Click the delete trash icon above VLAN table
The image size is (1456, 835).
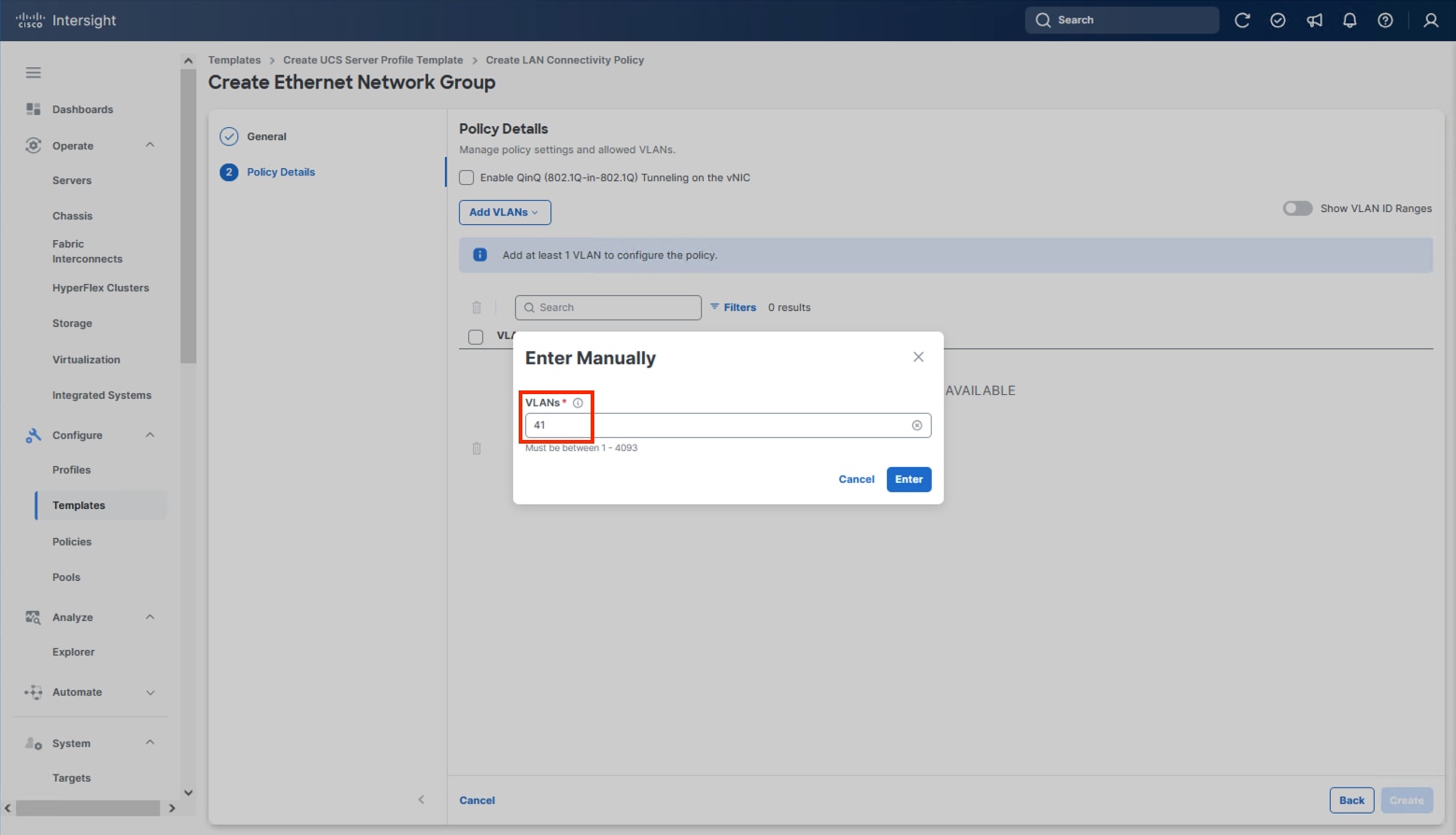477,306
